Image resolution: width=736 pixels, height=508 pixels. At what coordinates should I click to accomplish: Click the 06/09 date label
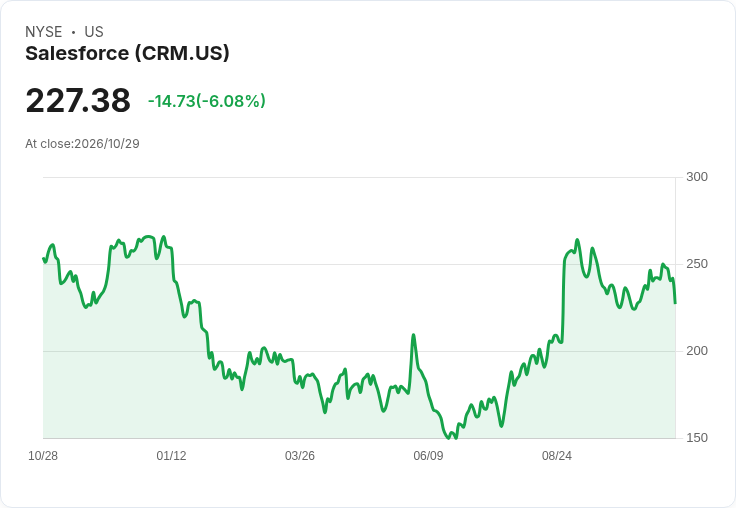(x=428, y=456)
